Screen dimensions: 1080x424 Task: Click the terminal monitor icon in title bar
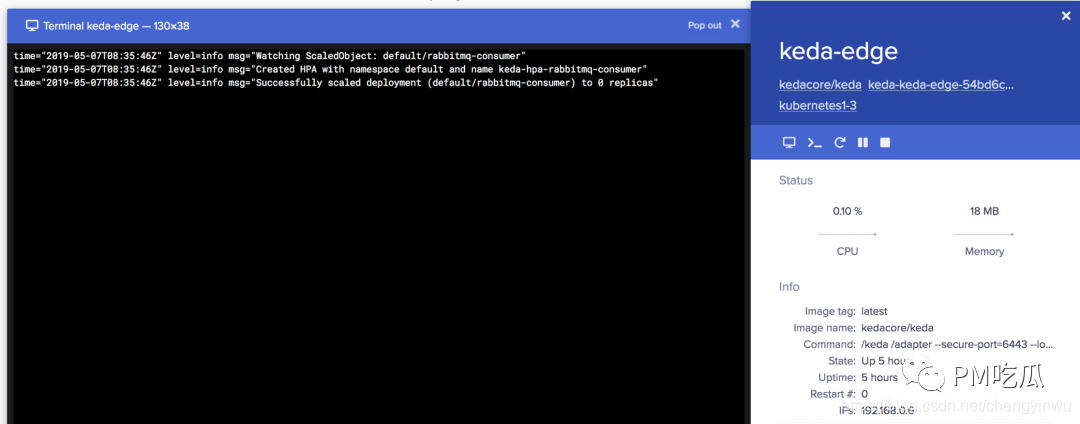tap(32, 25)
